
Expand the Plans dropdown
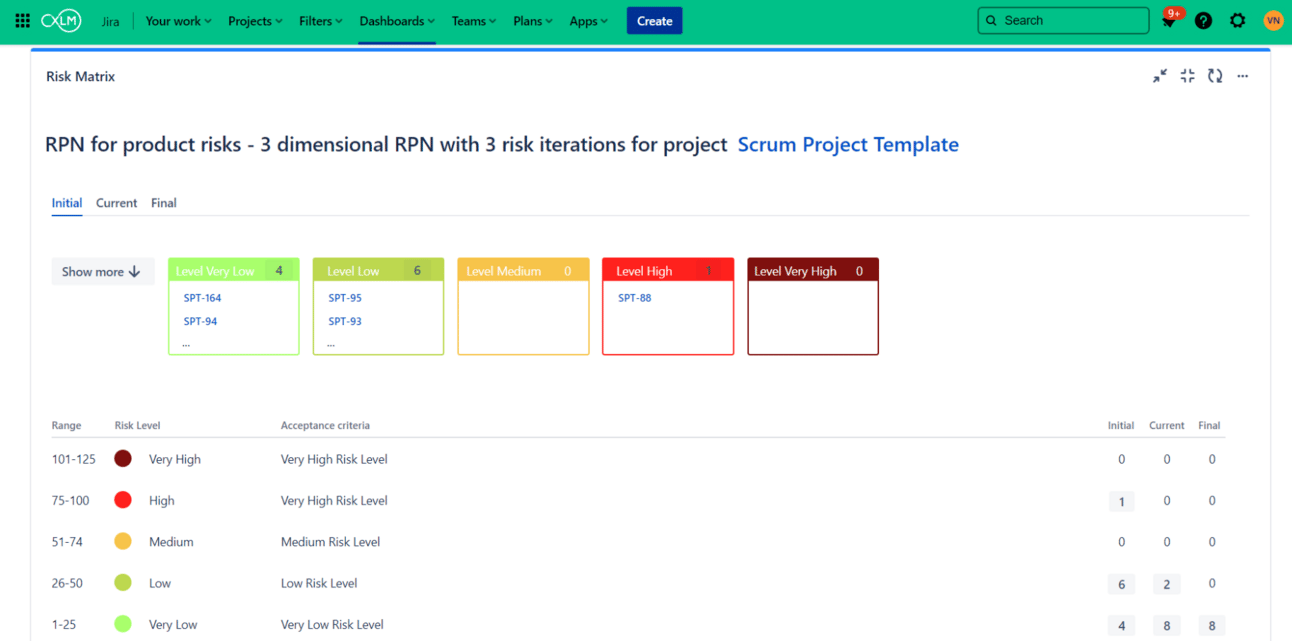click(x=533, y=21)
